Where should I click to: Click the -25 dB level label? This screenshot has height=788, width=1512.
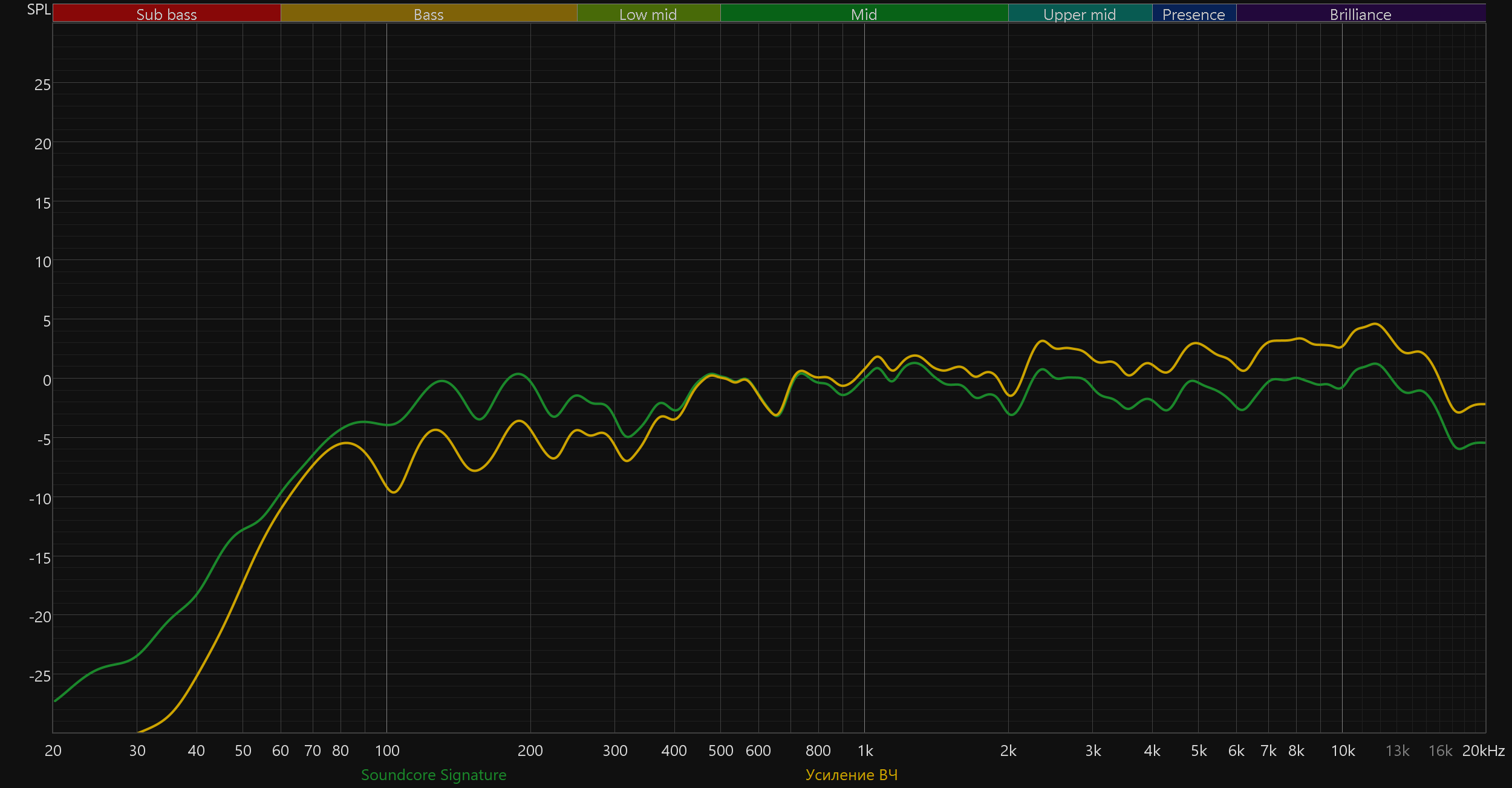point(40,676)
